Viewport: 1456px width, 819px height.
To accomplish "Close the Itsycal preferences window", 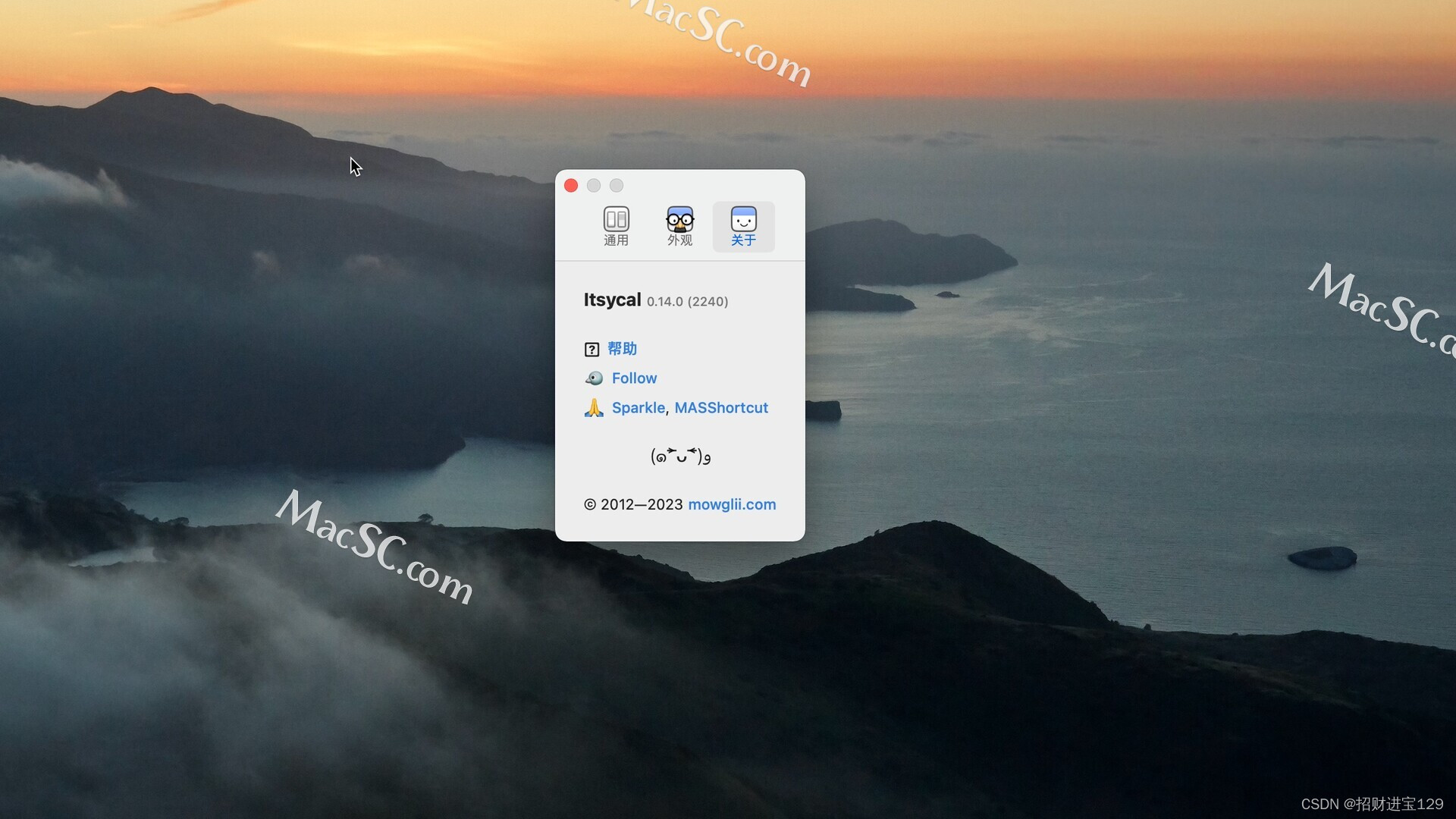I will tap(571, 186).
